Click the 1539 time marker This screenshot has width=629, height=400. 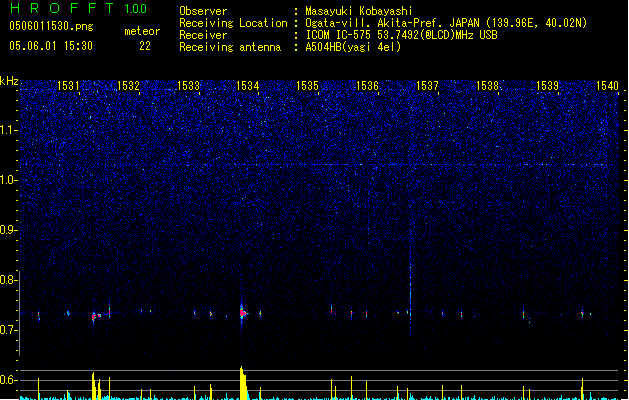(x=547, y=86)
